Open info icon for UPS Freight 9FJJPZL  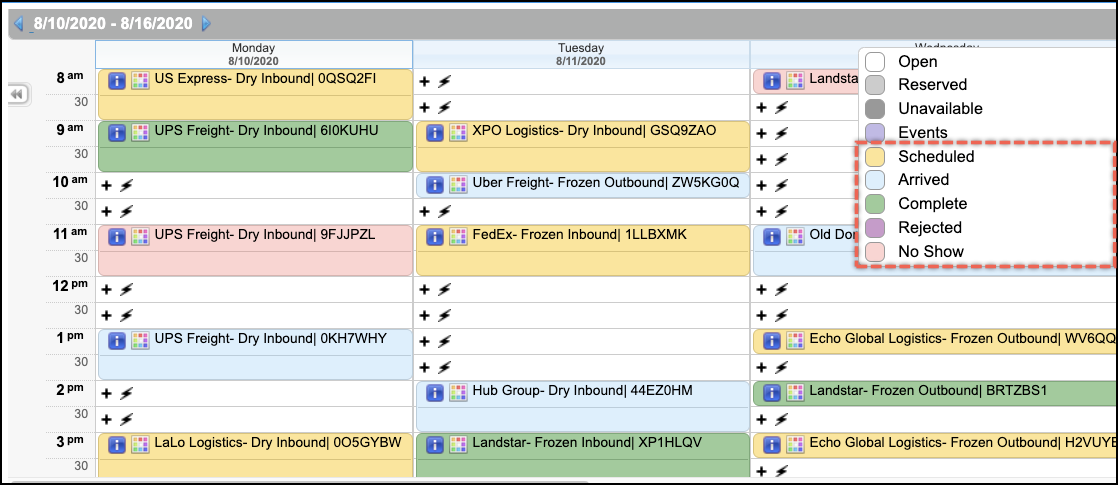click(x=118, y=236)
